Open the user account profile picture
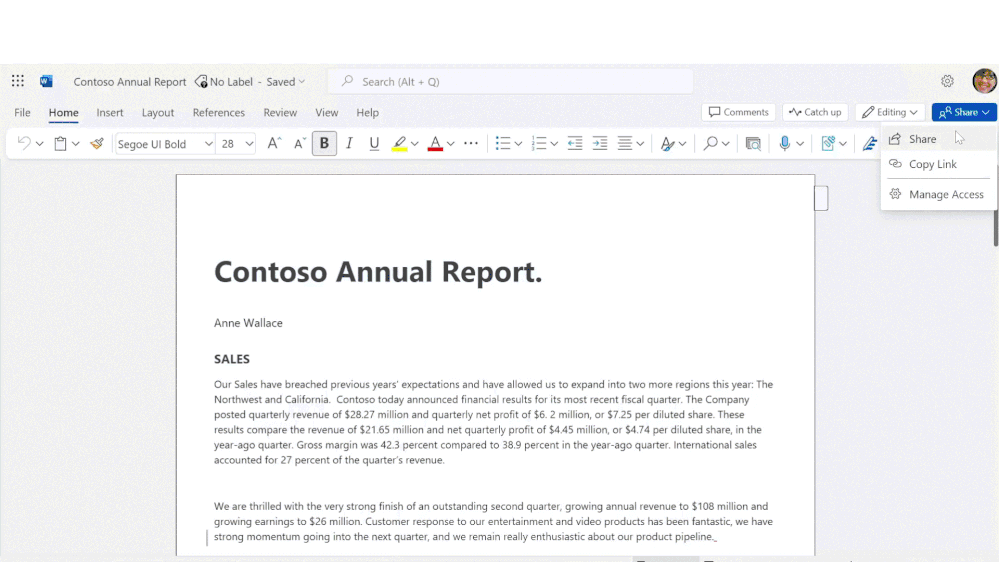Screen dimensions: 999x562 pyautogui.click(x=985, y=81)
